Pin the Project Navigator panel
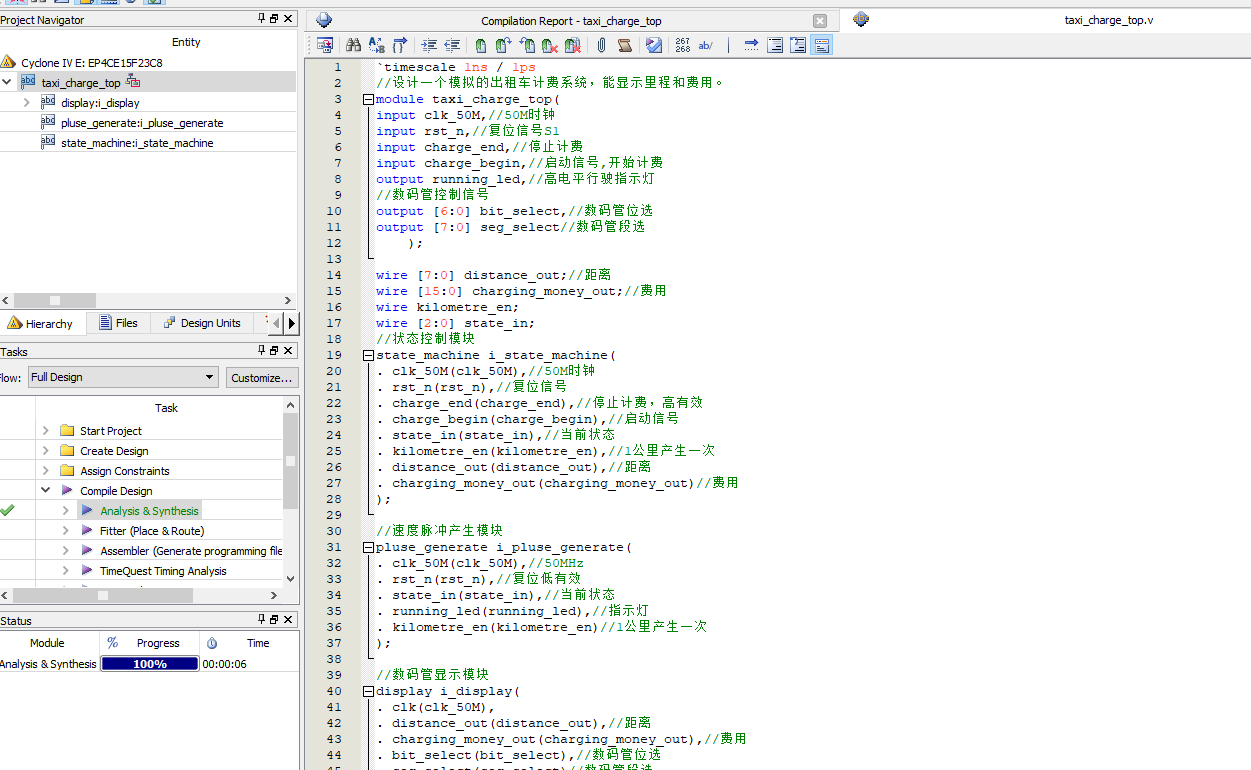 coord(262,19)
